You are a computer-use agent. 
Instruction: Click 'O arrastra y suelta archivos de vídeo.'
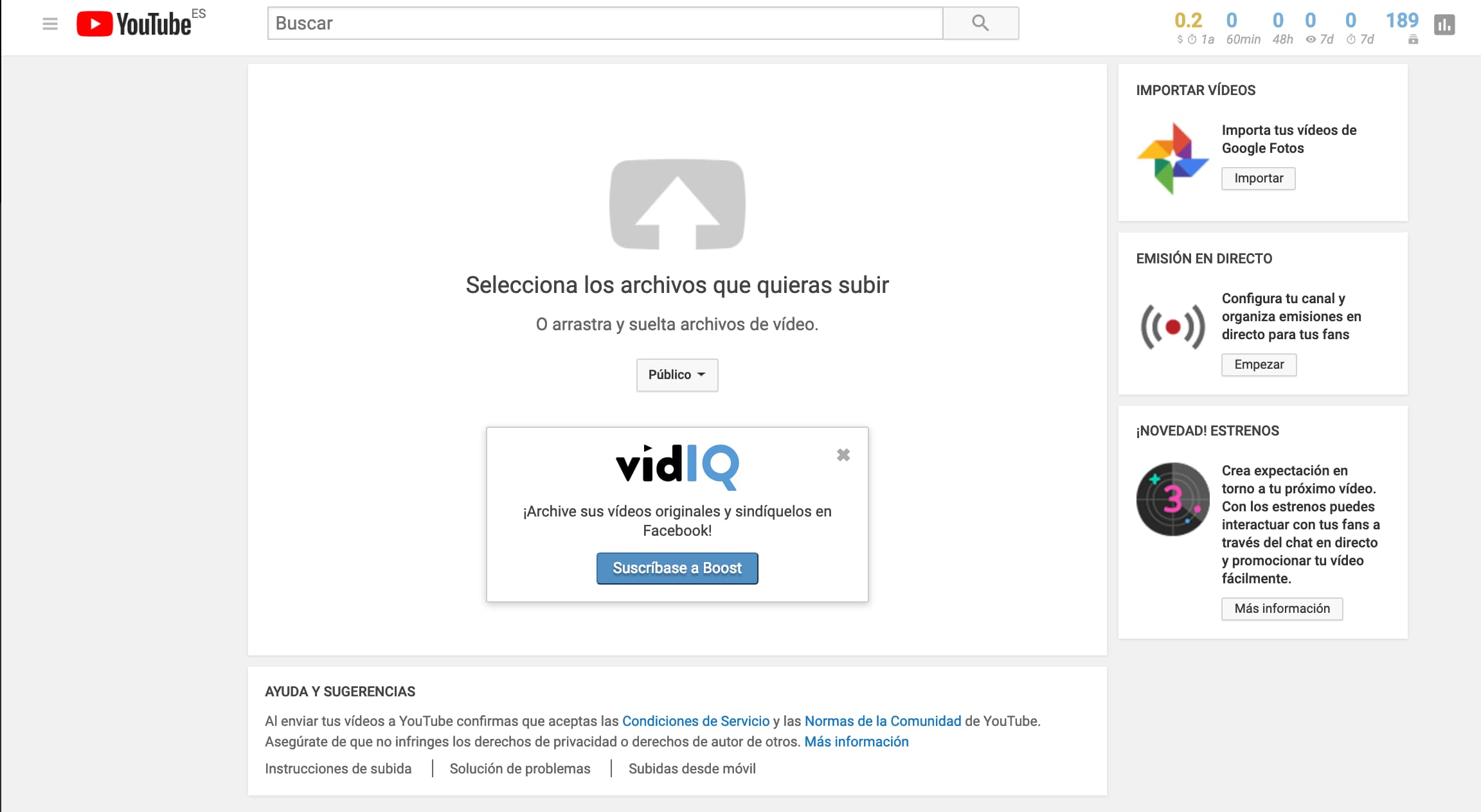(x=677, y=324)
